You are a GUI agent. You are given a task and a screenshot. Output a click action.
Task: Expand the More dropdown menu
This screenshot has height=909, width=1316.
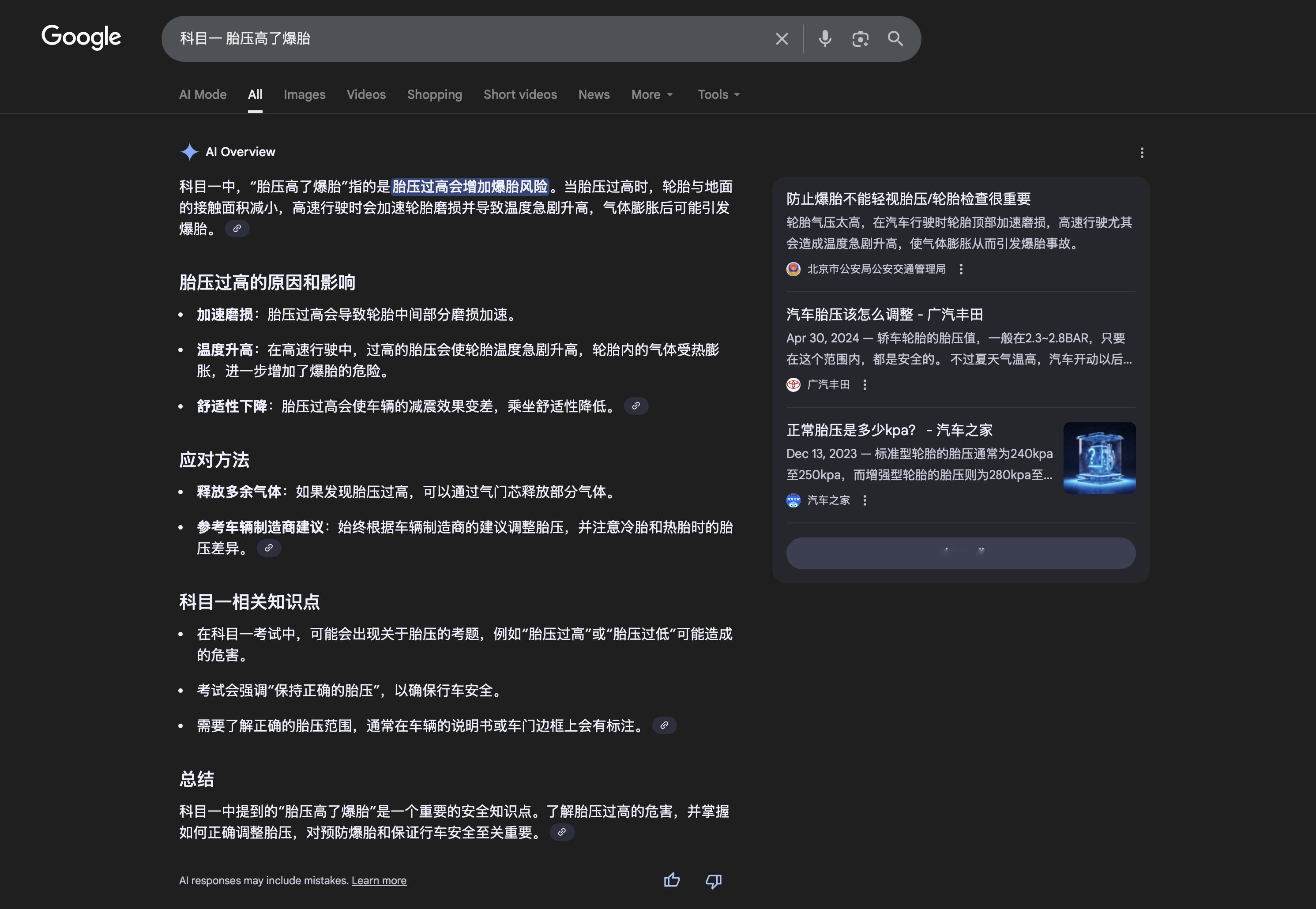click(651, 94)
